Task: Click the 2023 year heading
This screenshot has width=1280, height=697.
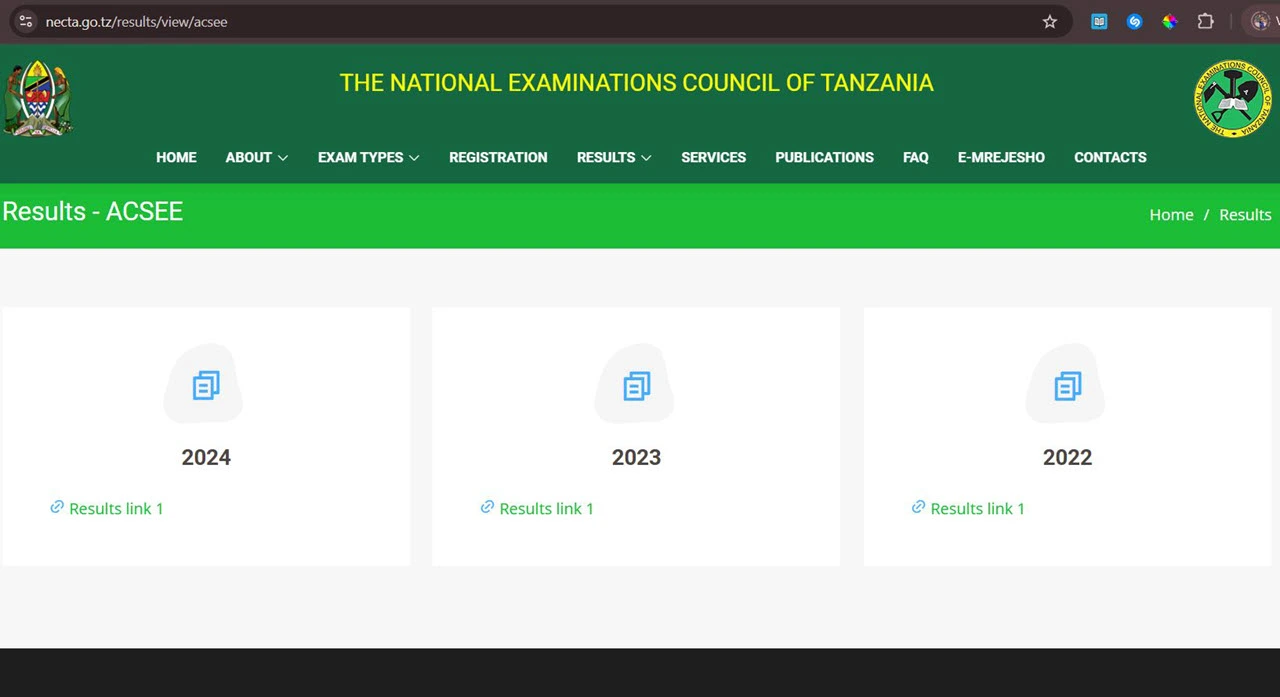Action: pos(636,457)
